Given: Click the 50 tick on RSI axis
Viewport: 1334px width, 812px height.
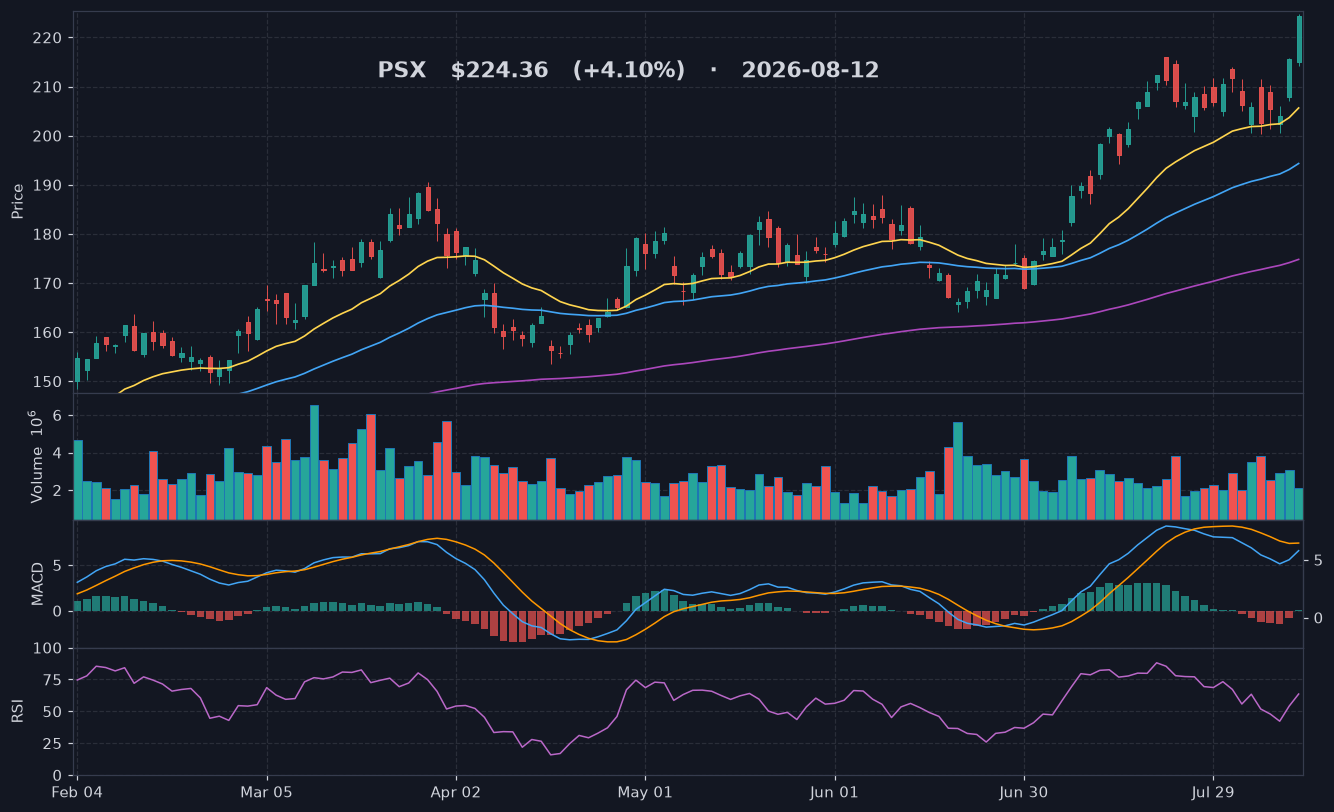Looking at the screenshot, I should point(53,712).
